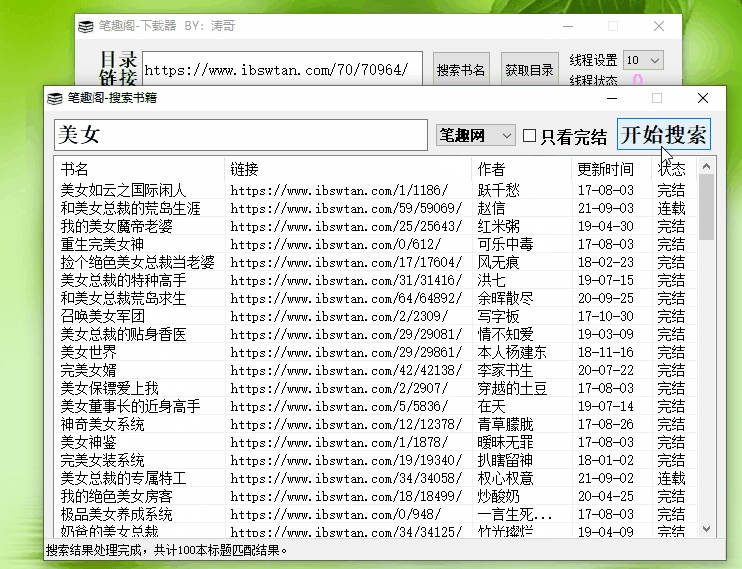Click the author cell 权心权意
This screenshot has width=742, height=569.
point(505,478)
